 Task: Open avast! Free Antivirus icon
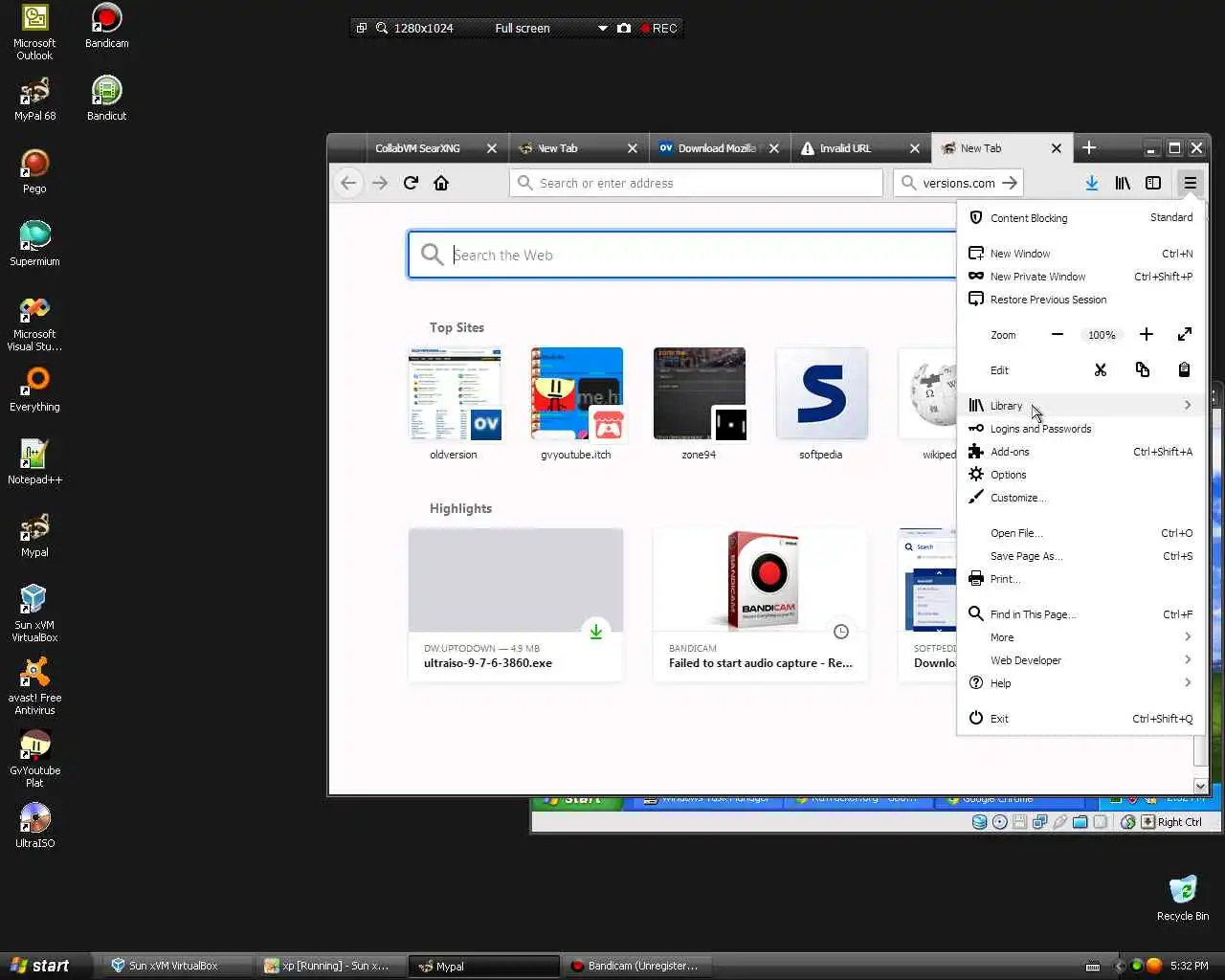pyautogui.click(x=34, y=686)
